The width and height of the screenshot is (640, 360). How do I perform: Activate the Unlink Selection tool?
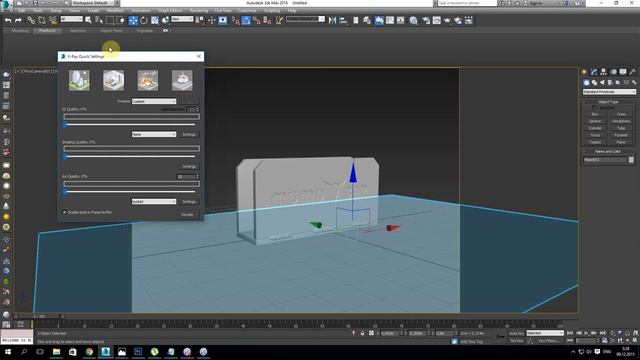coord(42,20)
